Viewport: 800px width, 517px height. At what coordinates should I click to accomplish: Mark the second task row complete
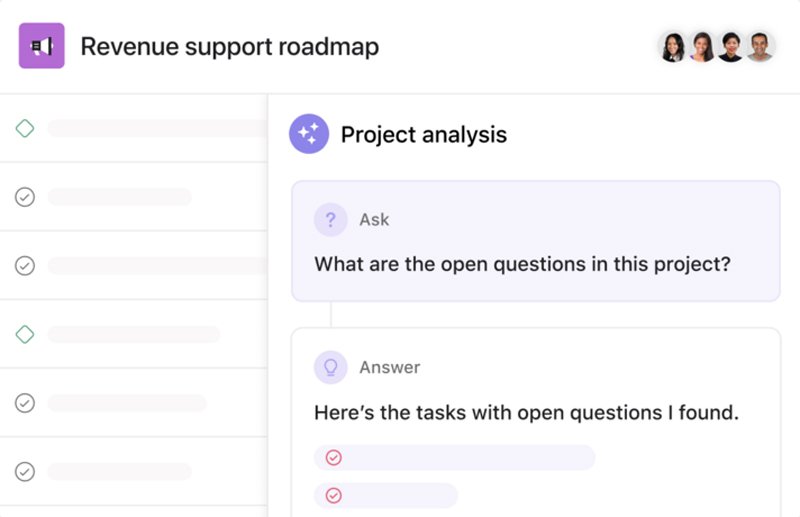25,197
